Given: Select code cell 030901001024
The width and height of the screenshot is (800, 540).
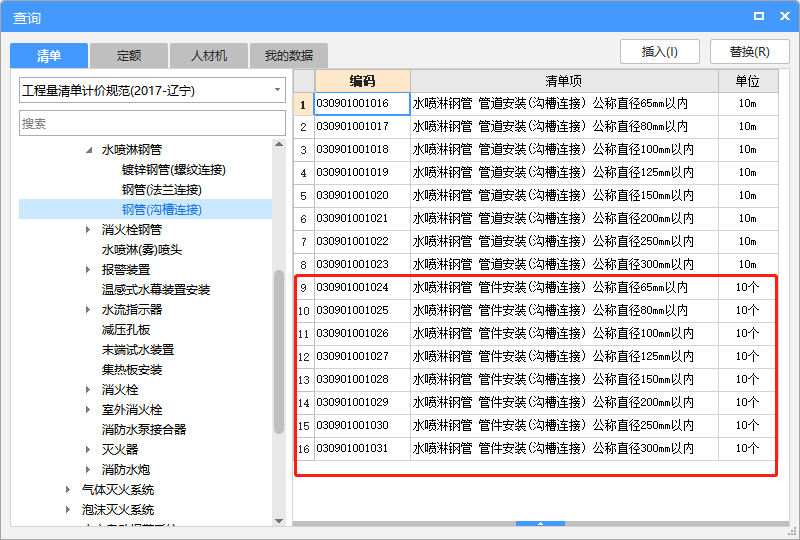Looking at the screenshot, I should (x=362, y=287).
